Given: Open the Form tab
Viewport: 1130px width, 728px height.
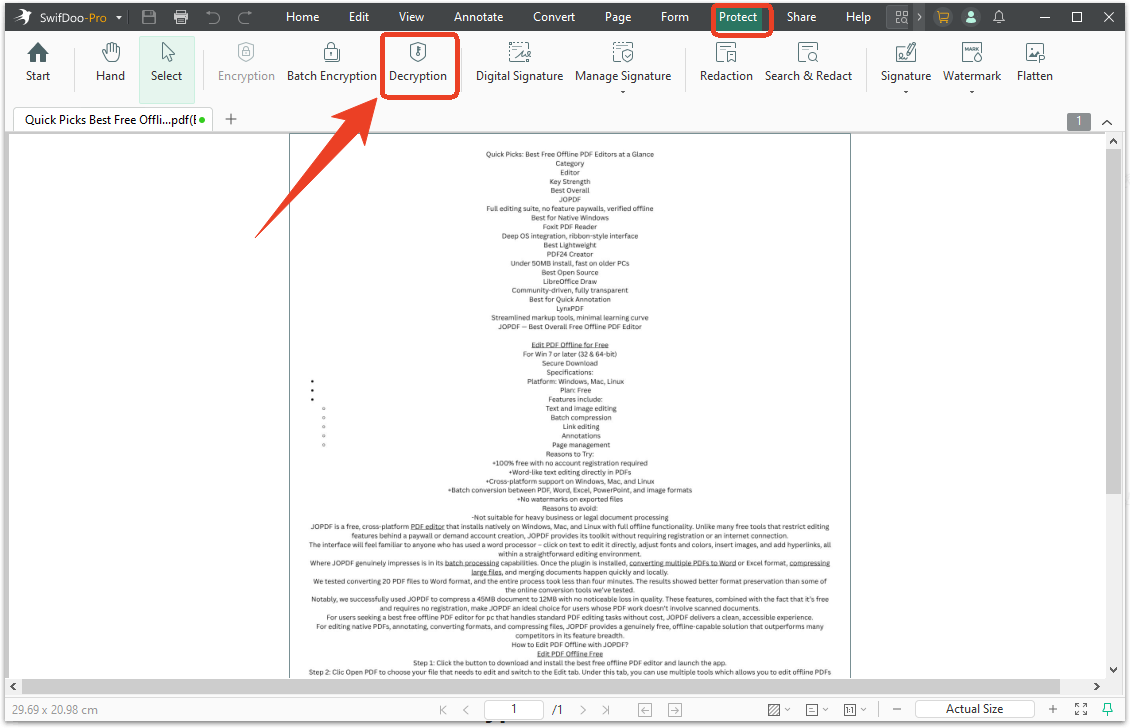Looking at the screenshot, I should [x=675, y=17].
